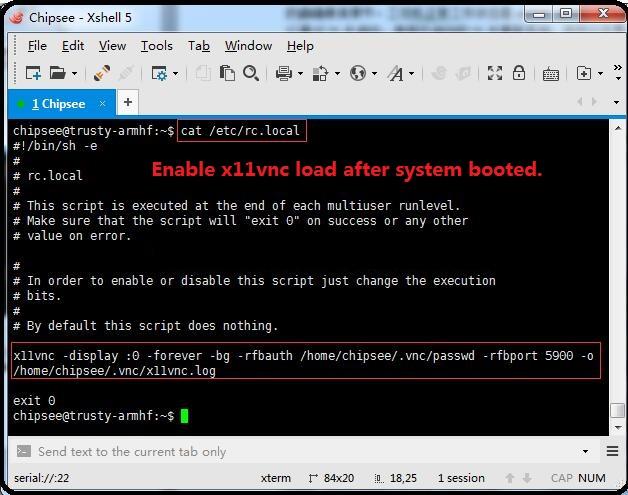The width and height of the screenshot is (628, 495).
Task: Open the View menu
Action: (x=113, y=46)
